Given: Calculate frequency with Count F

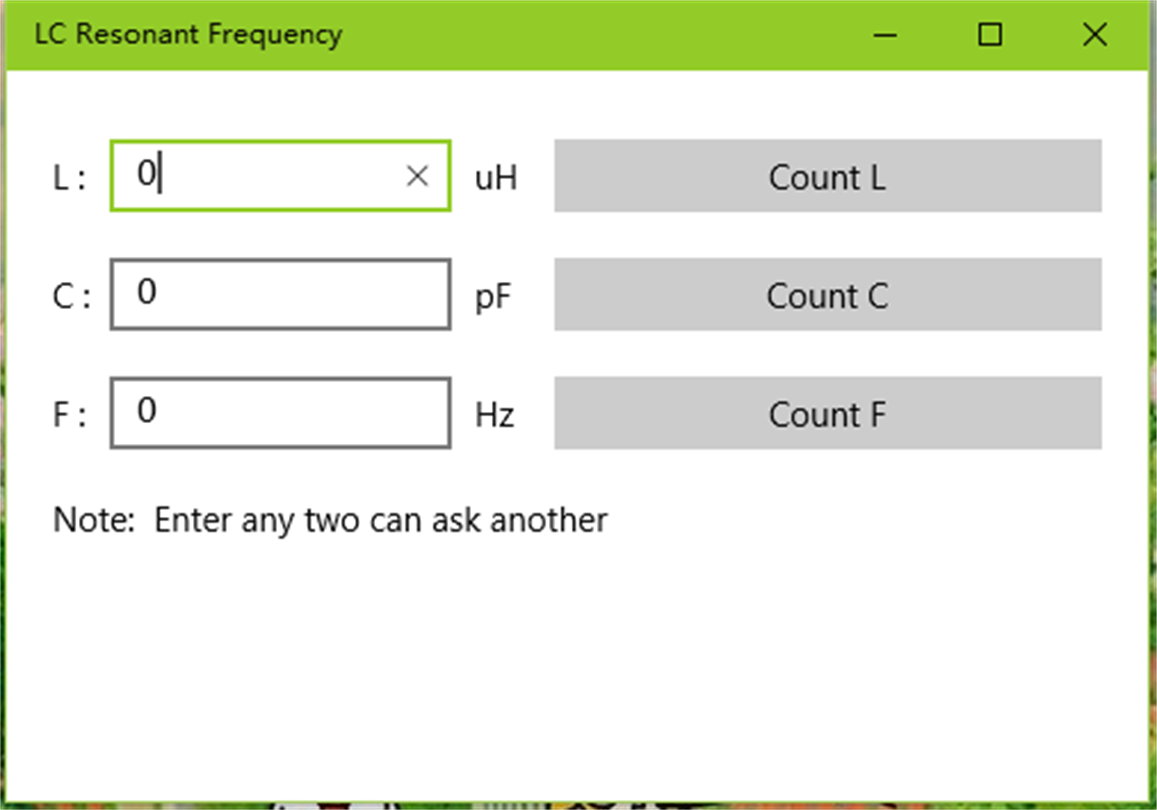Looking at the screenshot, I should [827, 413].
